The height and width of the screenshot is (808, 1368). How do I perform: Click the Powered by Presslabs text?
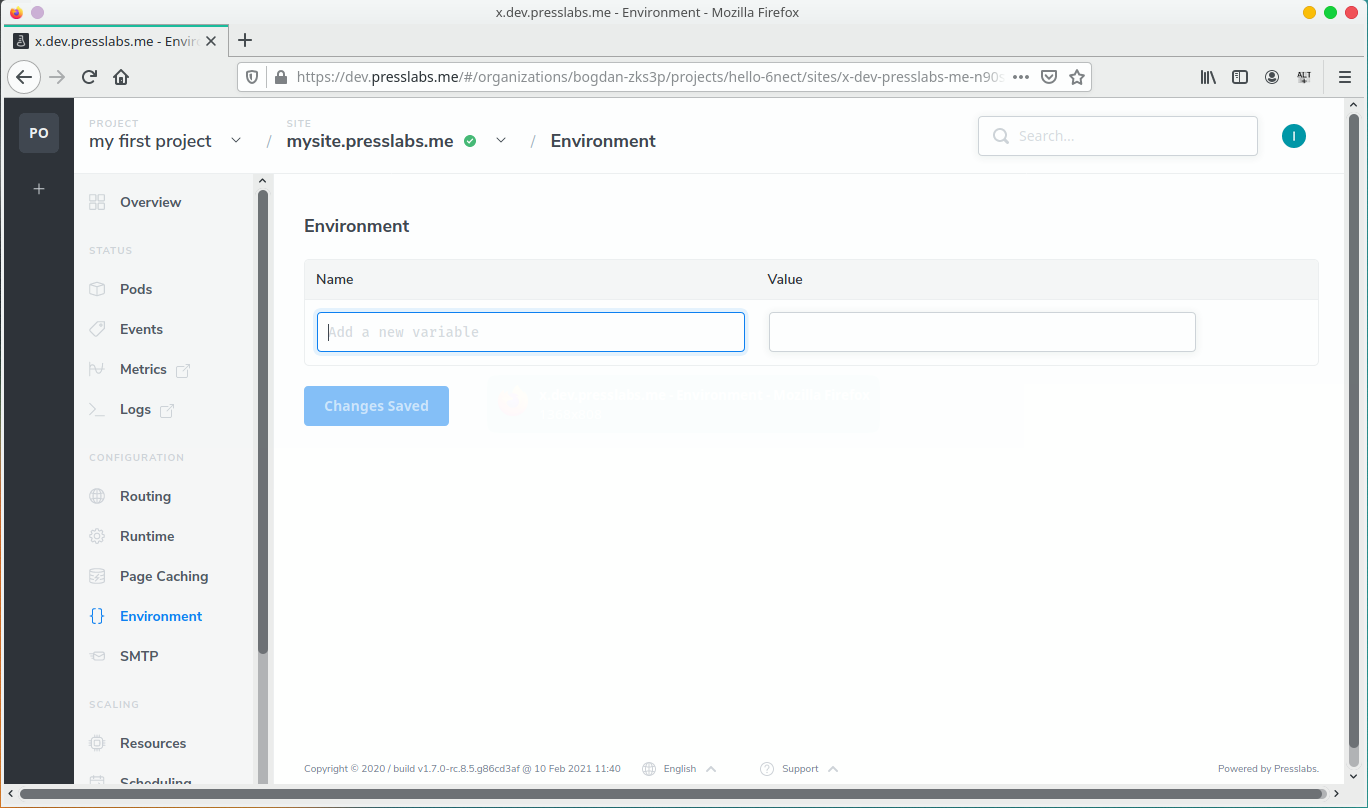[1268, 769]
